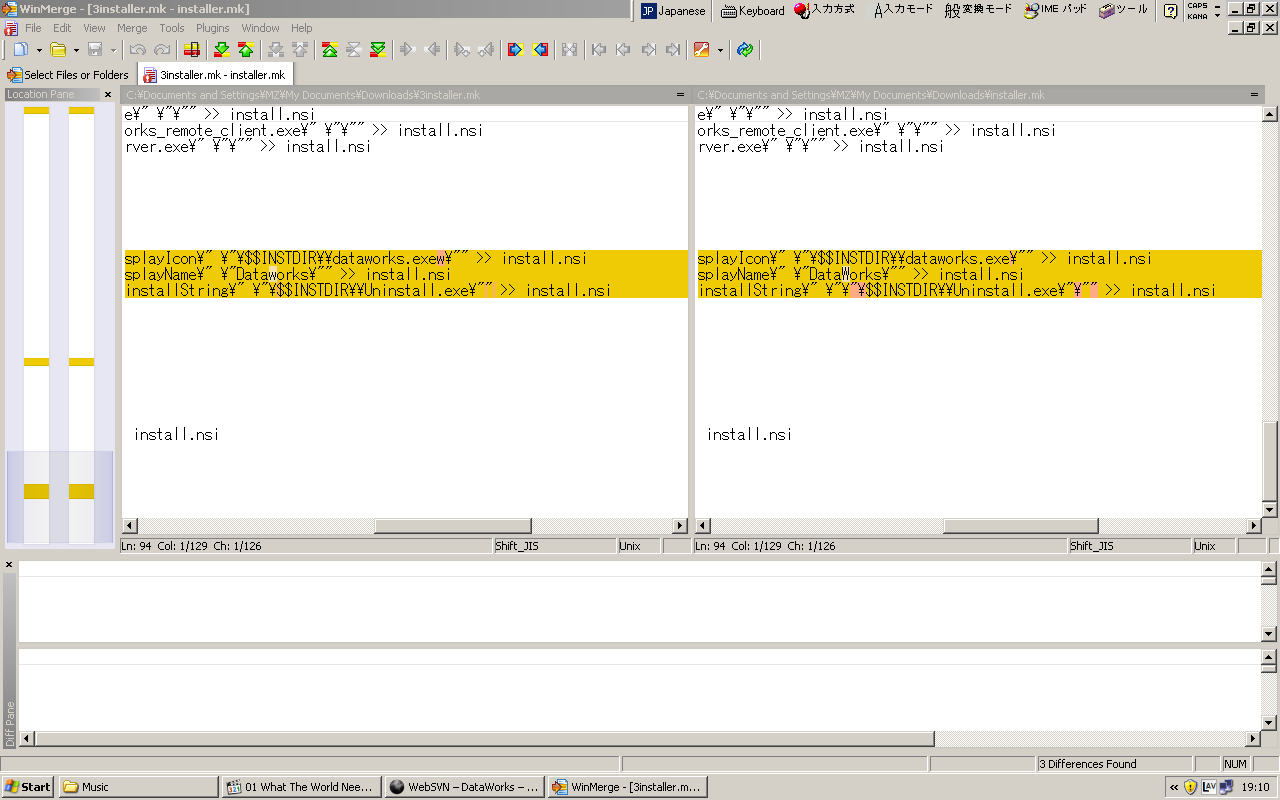This screenshot has width=1280, height=800.
Task: Click left pane line with Dataworks splayName
Action: 405,274
